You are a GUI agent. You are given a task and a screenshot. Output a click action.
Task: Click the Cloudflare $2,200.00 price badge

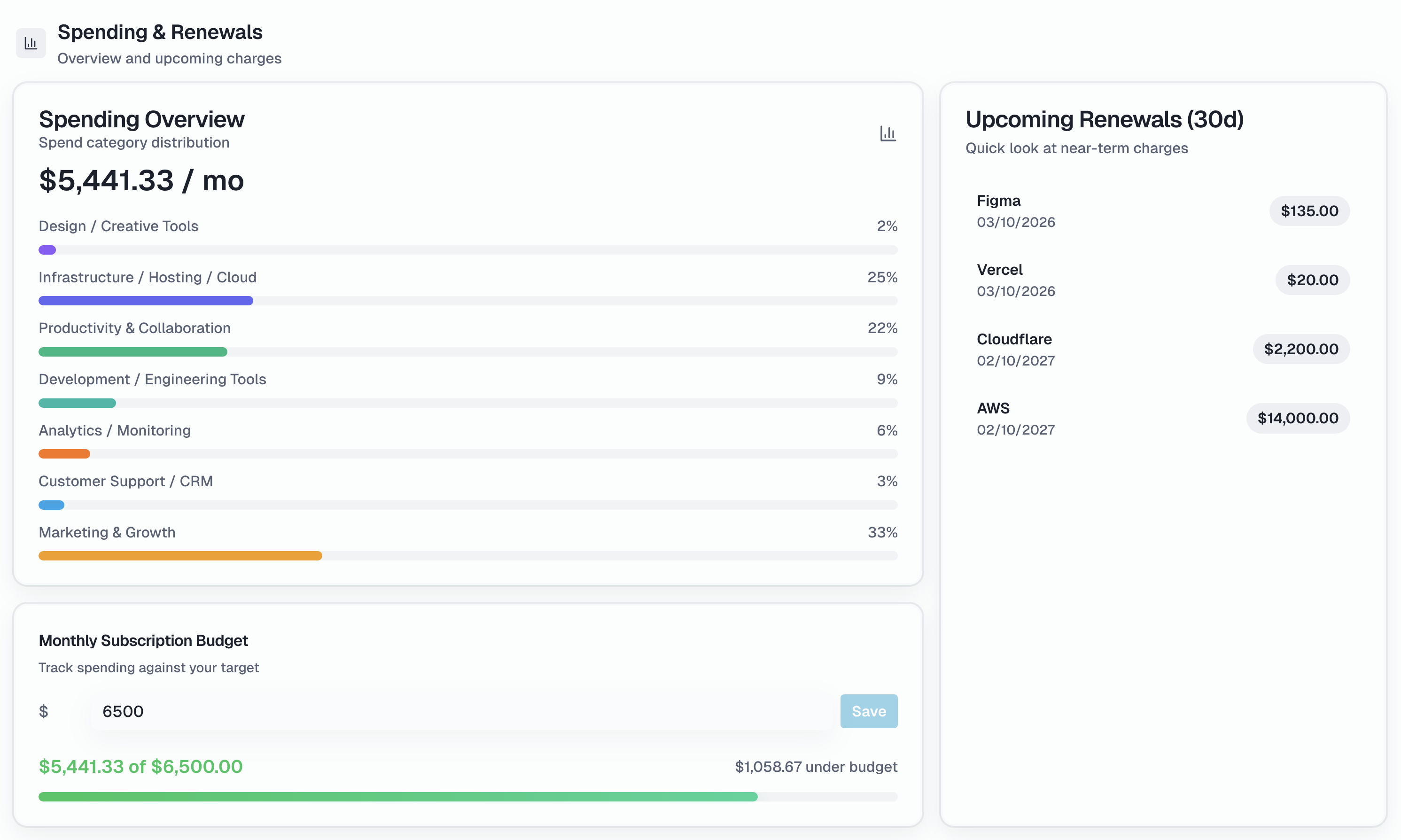click(1300, 349)
